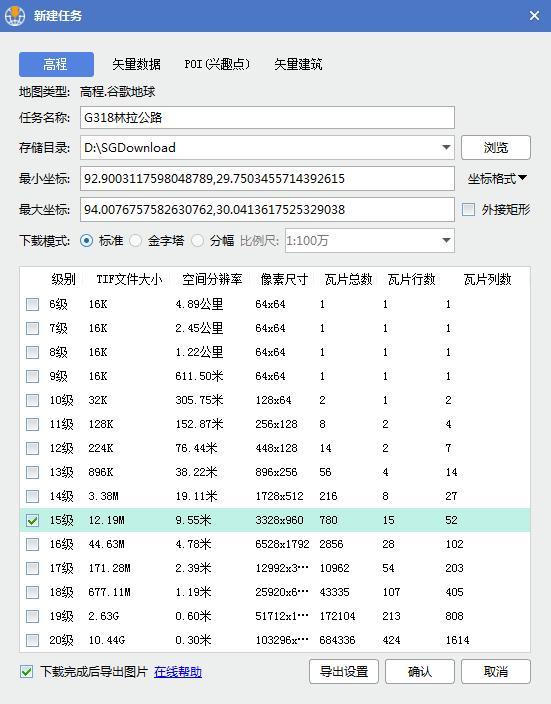Viewport: 551px width, 704px height.
Task: Check the 13级 level checkbox
Action: [32, 472]
